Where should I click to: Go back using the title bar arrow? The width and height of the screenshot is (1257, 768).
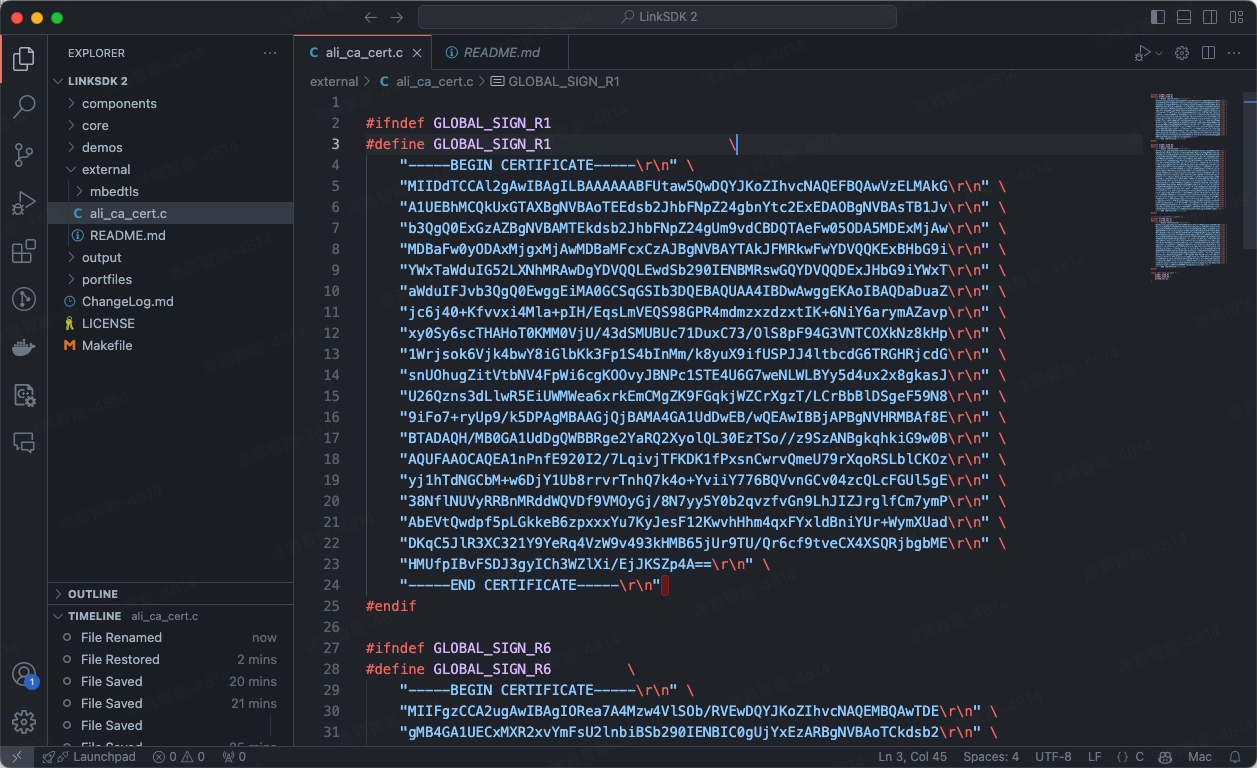click(x=371, y=17)
